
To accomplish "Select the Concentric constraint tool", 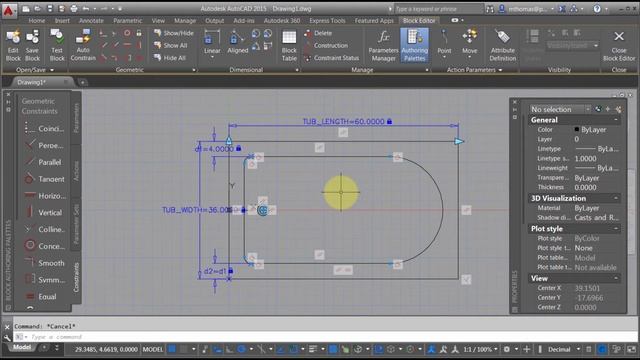I will pyautogui.click(x=44, y=246).
